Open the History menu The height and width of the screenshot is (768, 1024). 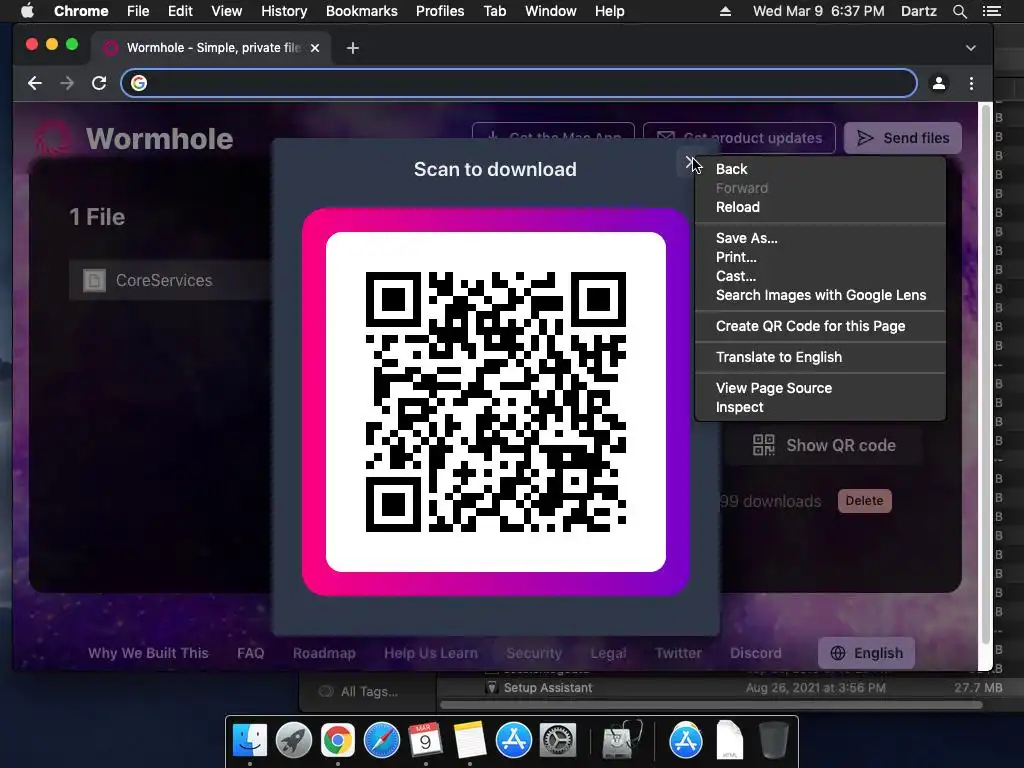coord(284,11)
